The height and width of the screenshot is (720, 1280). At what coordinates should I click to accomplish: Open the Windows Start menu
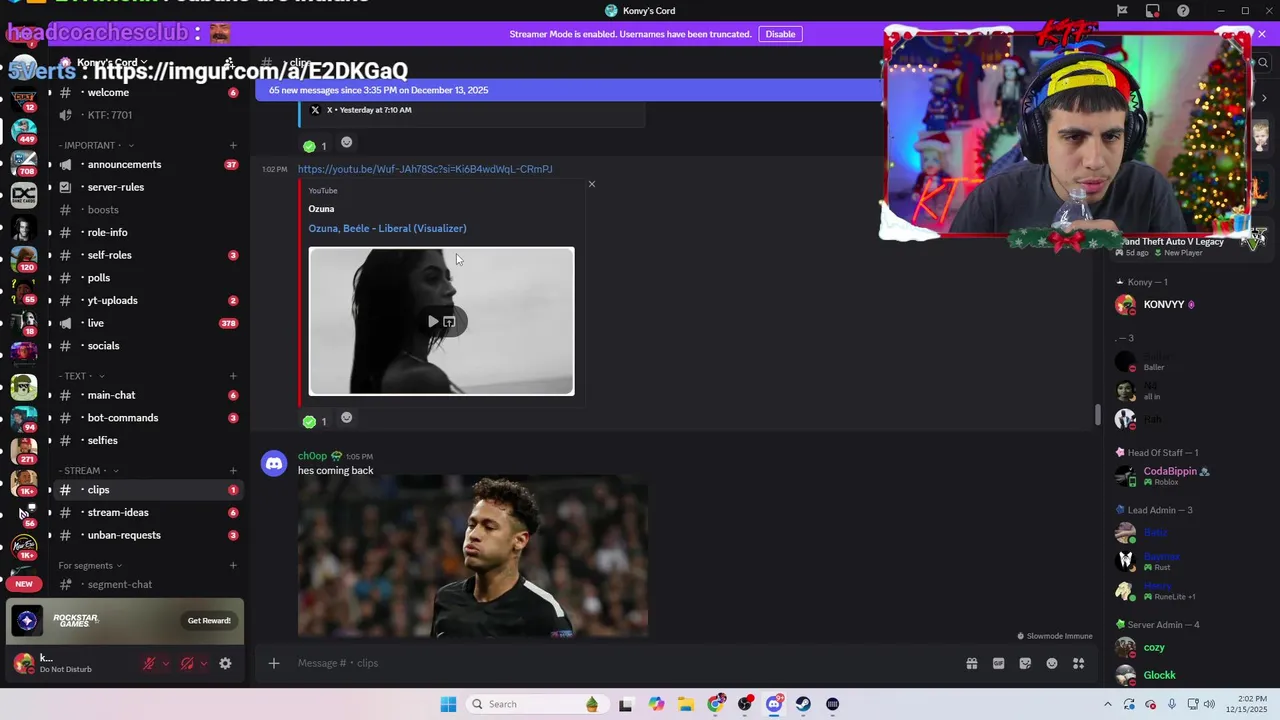coord(448,704)
